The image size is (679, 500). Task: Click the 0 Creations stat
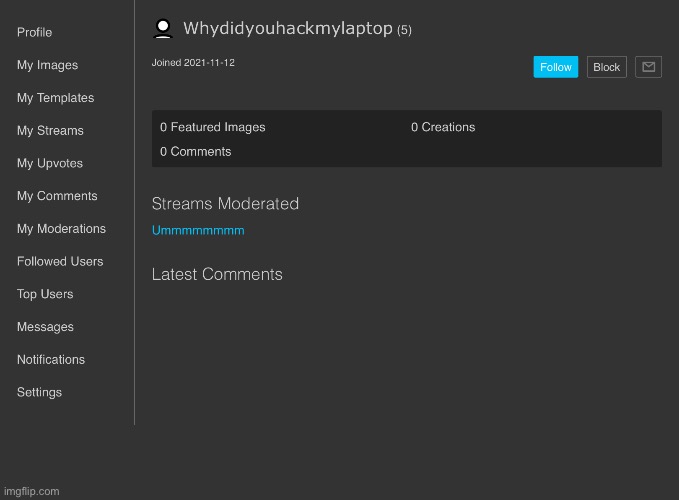(443, 127)
